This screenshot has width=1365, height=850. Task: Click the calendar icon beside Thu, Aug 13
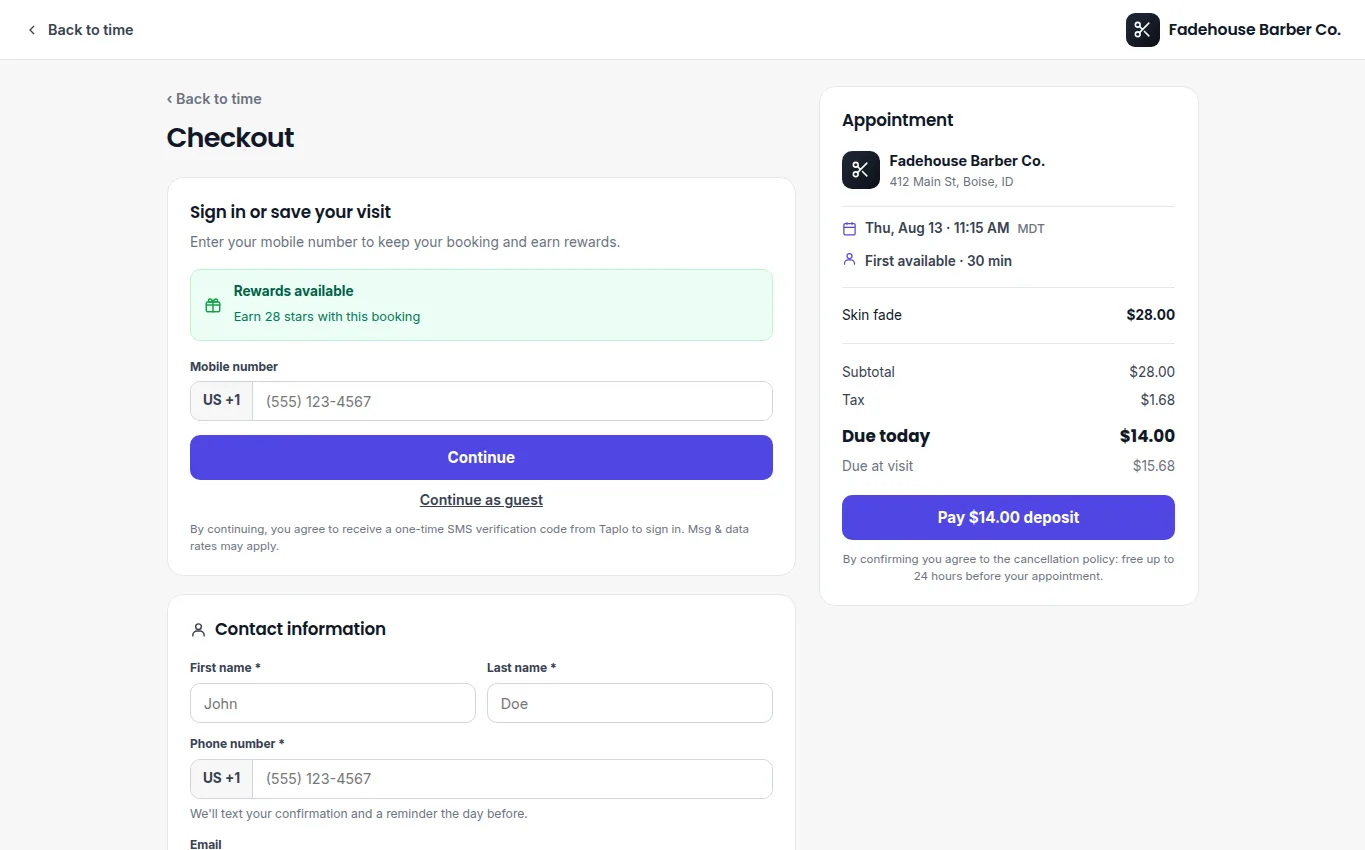[849, 229]
